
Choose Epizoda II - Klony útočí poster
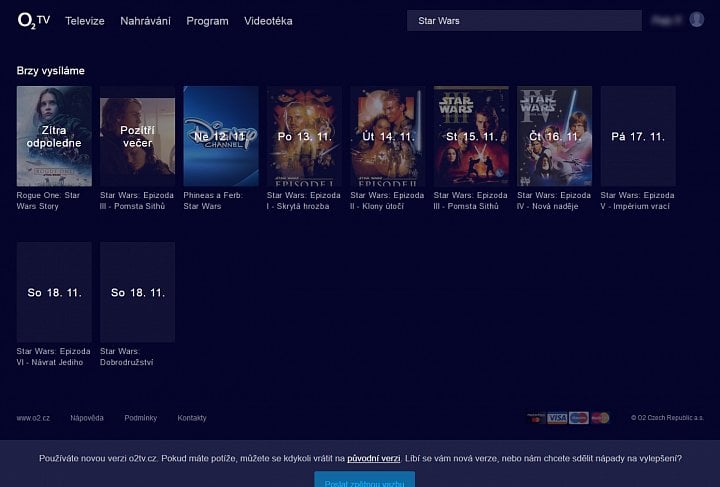click(x=388, y=136)
